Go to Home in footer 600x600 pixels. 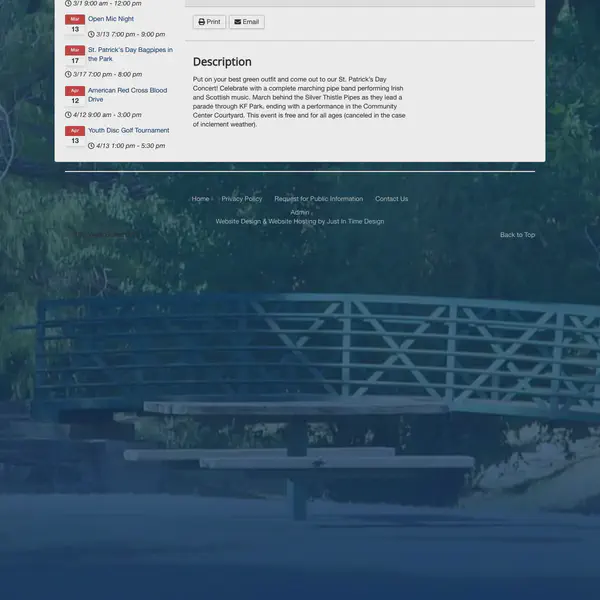200,199
